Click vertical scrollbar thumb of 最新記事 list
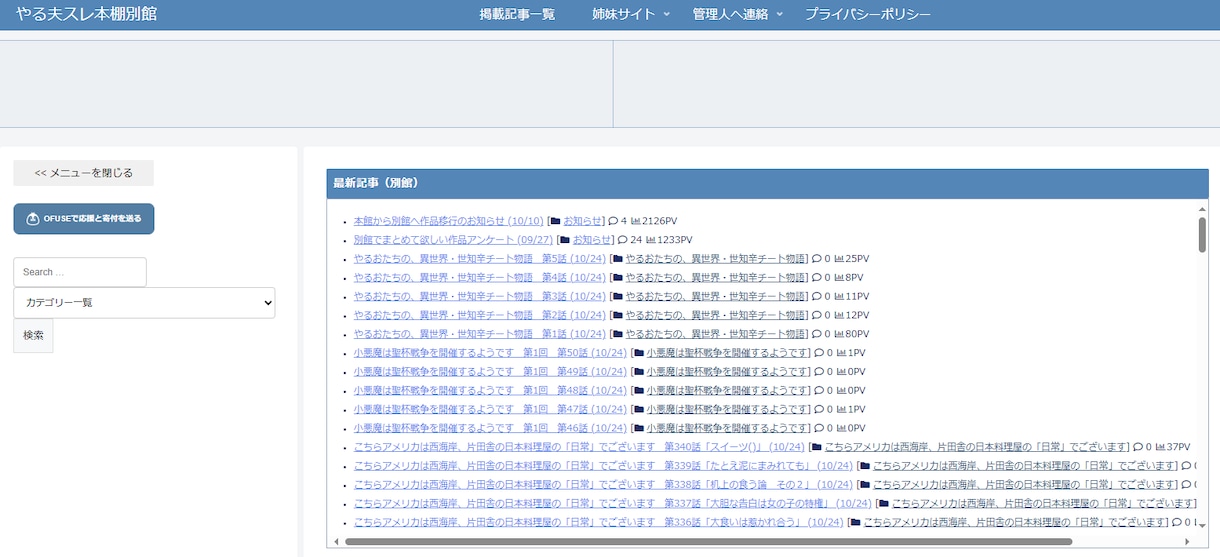1220x557 pixels. 1201,235
